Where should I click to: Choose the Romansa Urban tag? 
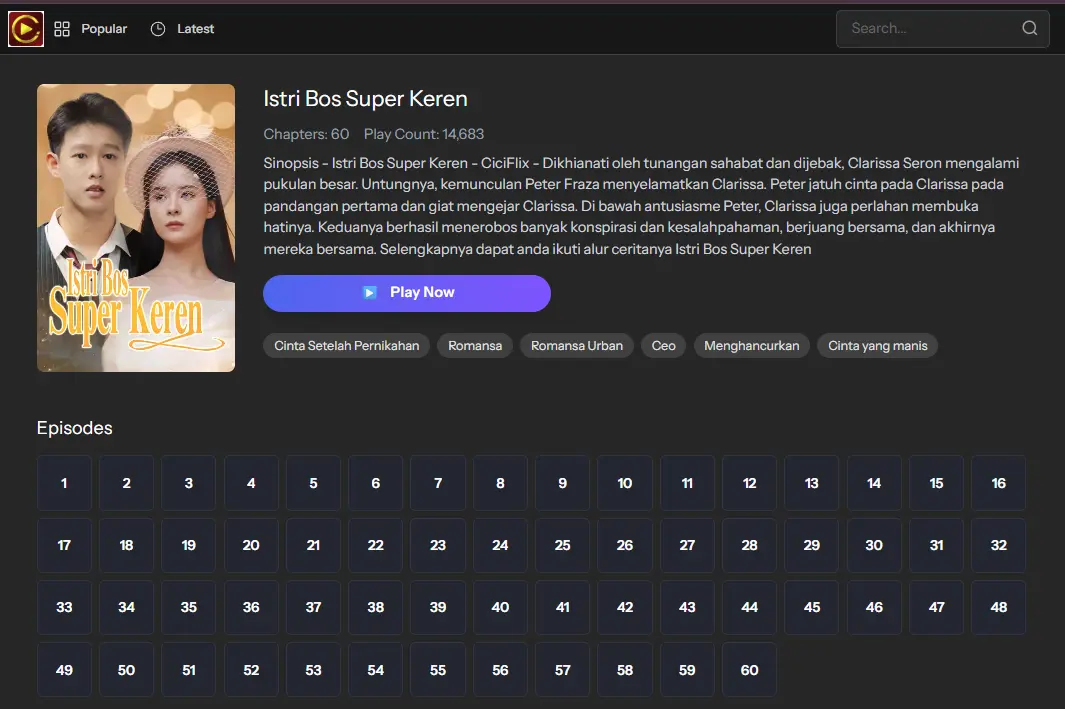pos(576,346)
